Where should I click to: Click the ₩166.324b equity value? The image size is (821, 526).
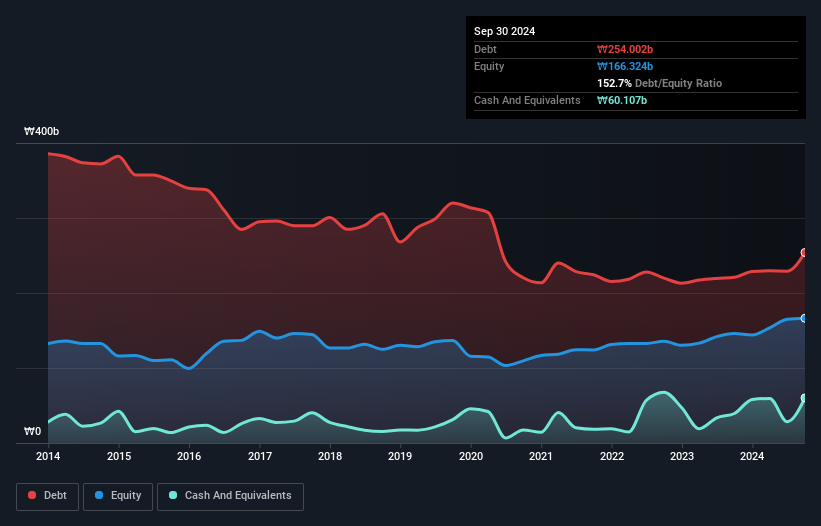pos(625,66)
